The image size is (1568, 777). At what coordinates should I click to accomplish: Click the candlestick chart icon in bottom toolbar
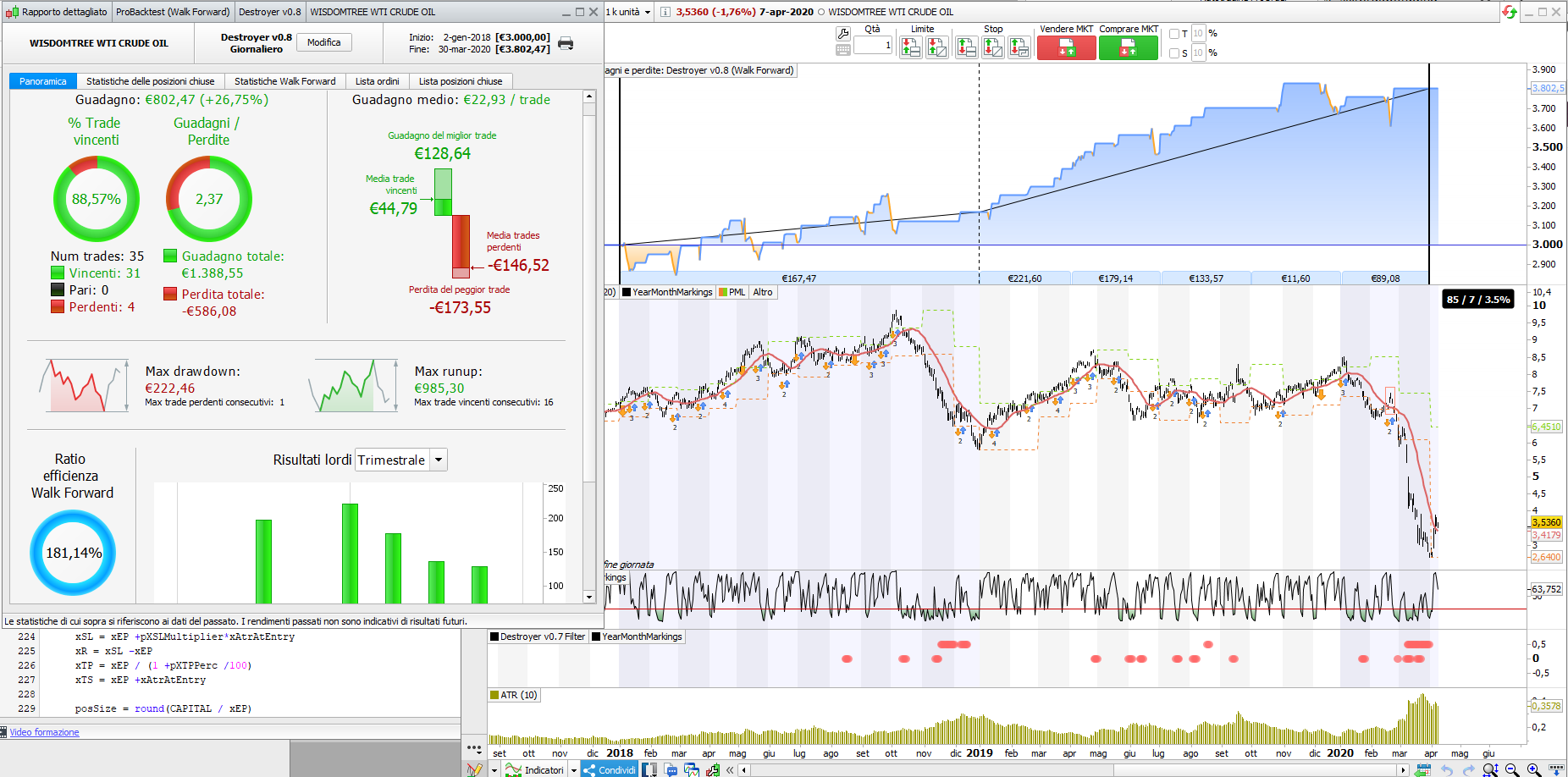coord(713,769)
